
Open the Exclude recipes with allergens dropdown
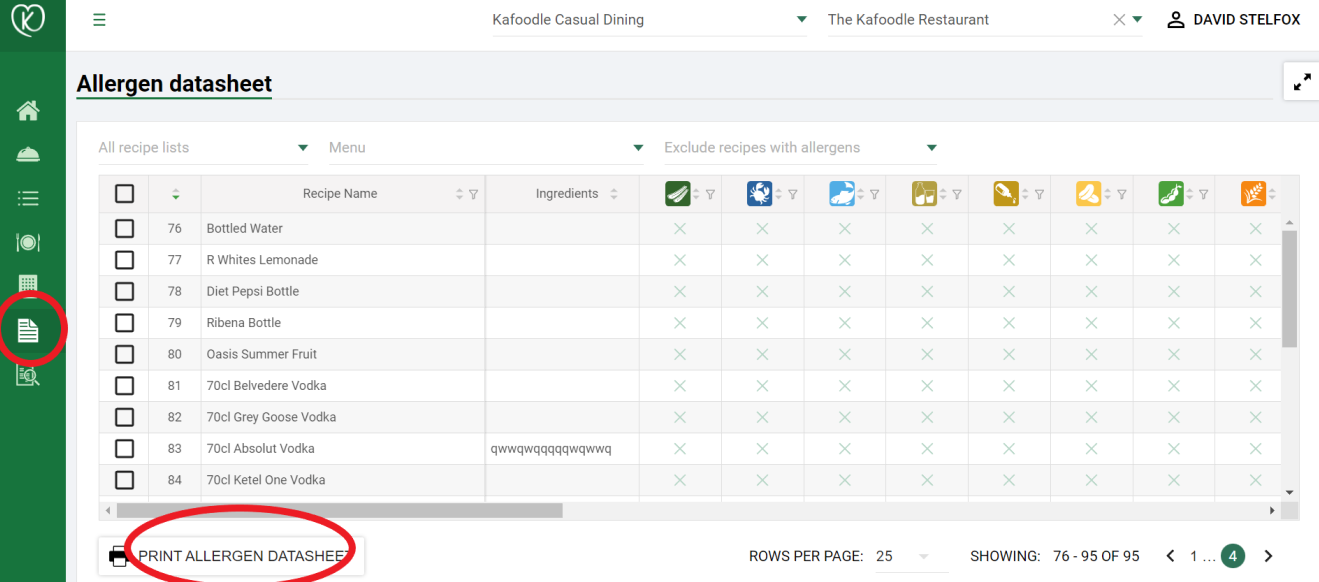pyautogui.click(x=801, y=148)
